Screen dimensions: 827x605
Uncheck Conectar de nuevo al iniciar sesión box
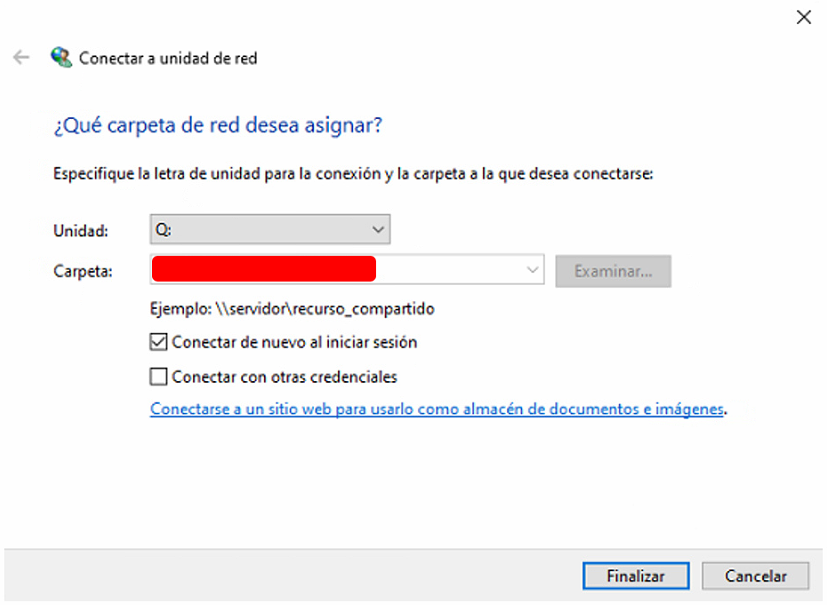pyautogui.click(x=158, y=342)
